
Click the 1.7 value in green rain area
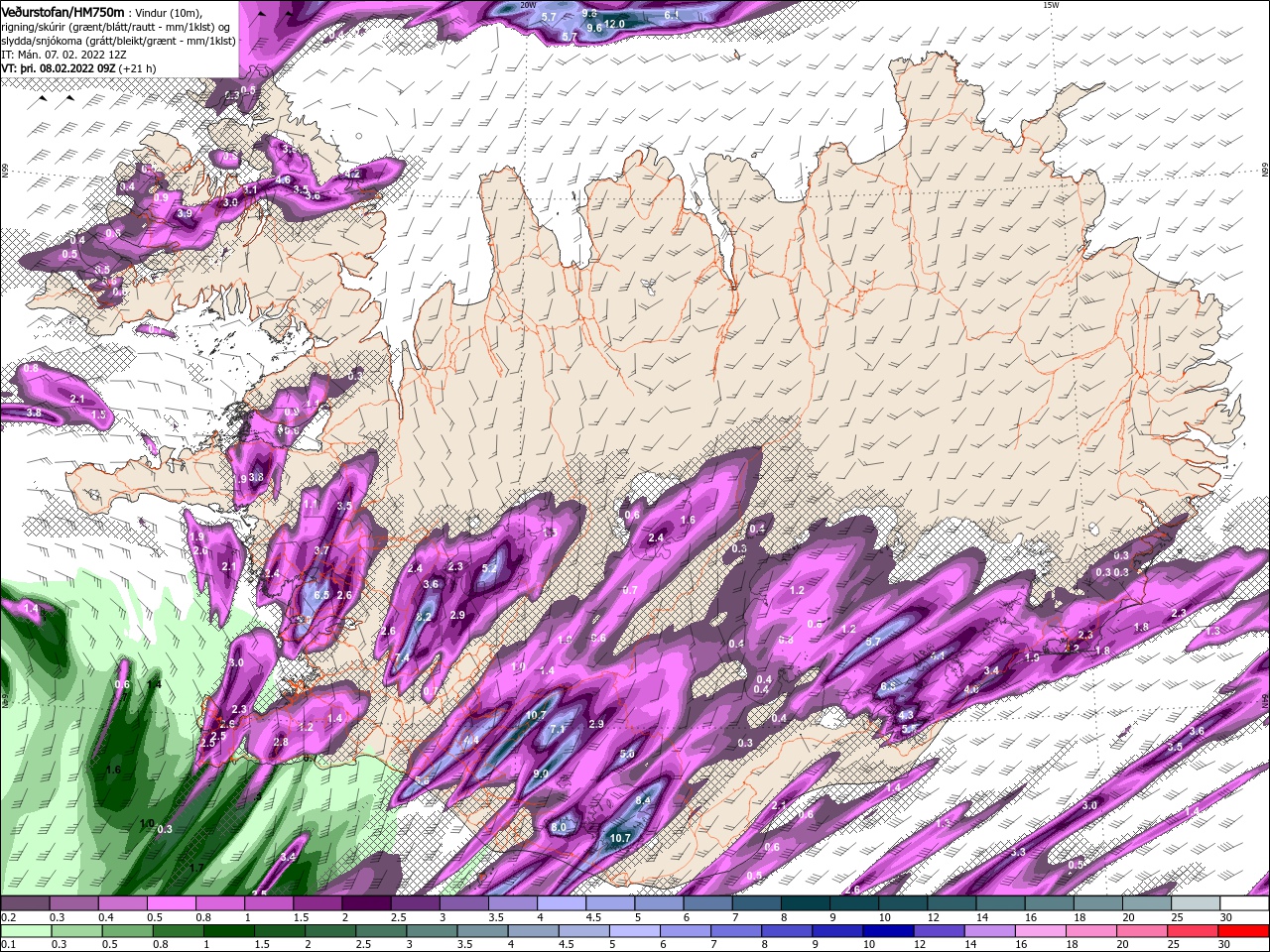pyautogui.click(x=196, y=868)
